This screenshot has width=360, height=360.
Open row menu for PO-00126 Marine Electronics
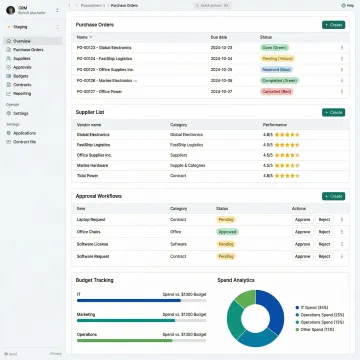(x=342, y=81)
